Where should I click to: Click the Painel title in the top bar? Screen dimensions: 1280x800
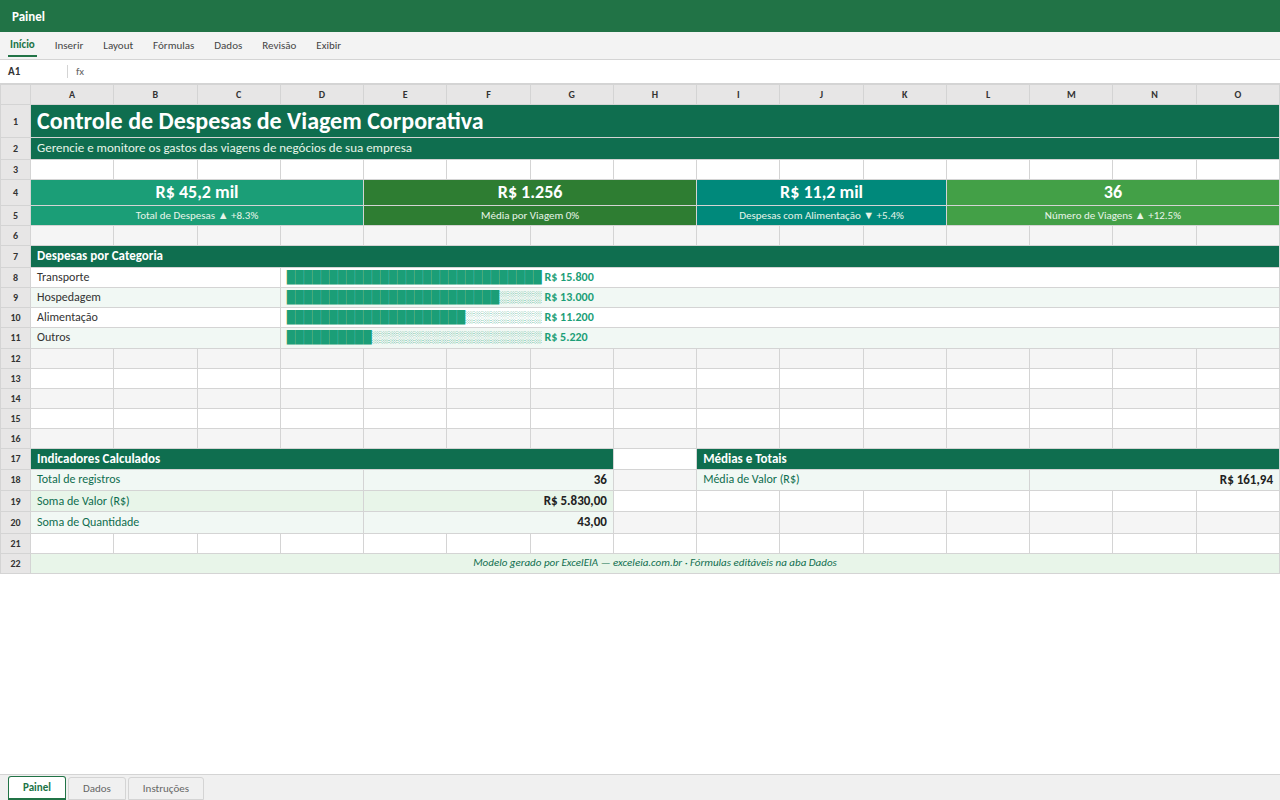coord(28,16)
